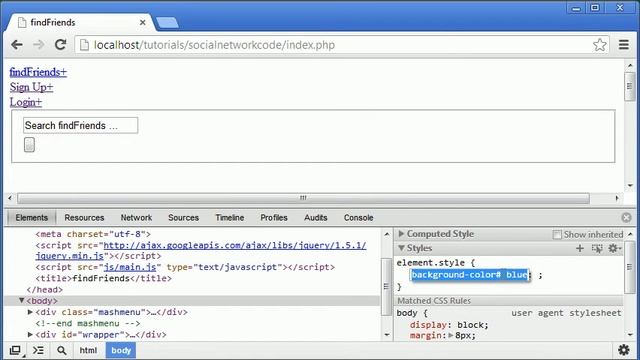This screenshot has width=640, height=360.
Task: Open the Styles gear settings dropdown
Action: tap(614, 248)
